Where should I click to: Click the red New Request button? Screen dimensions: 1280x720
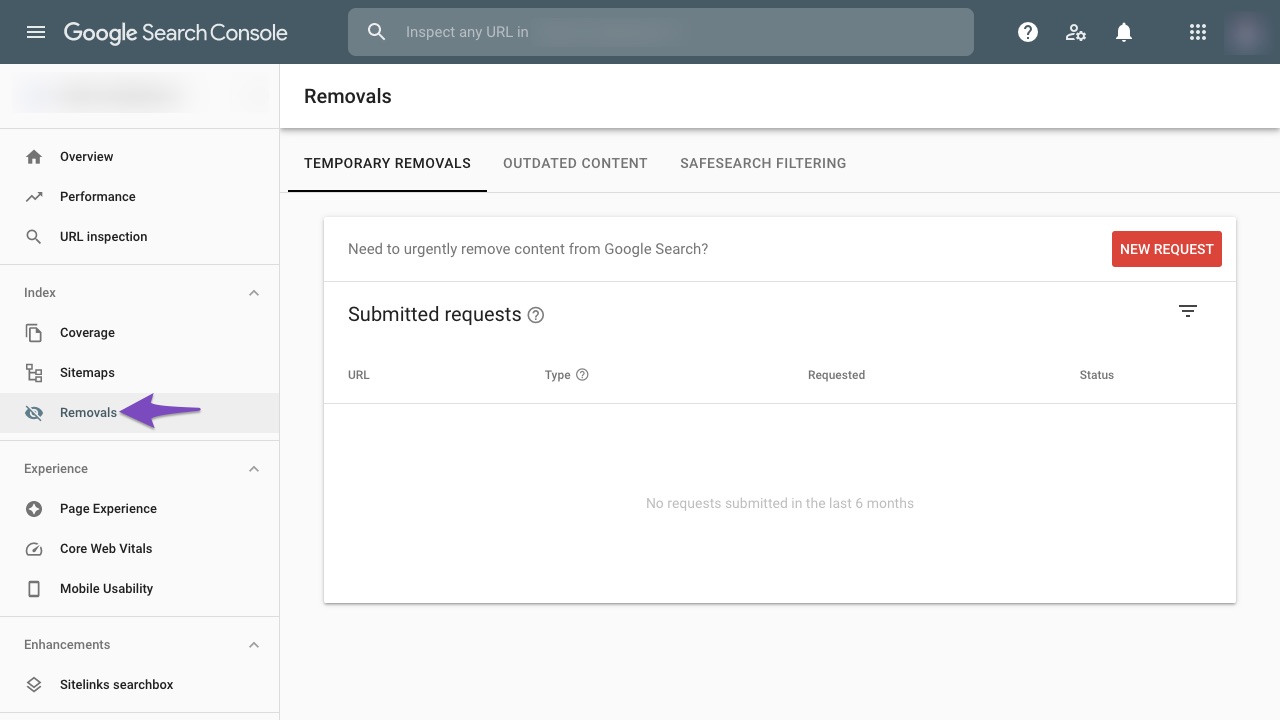[x=1167, y=249]
